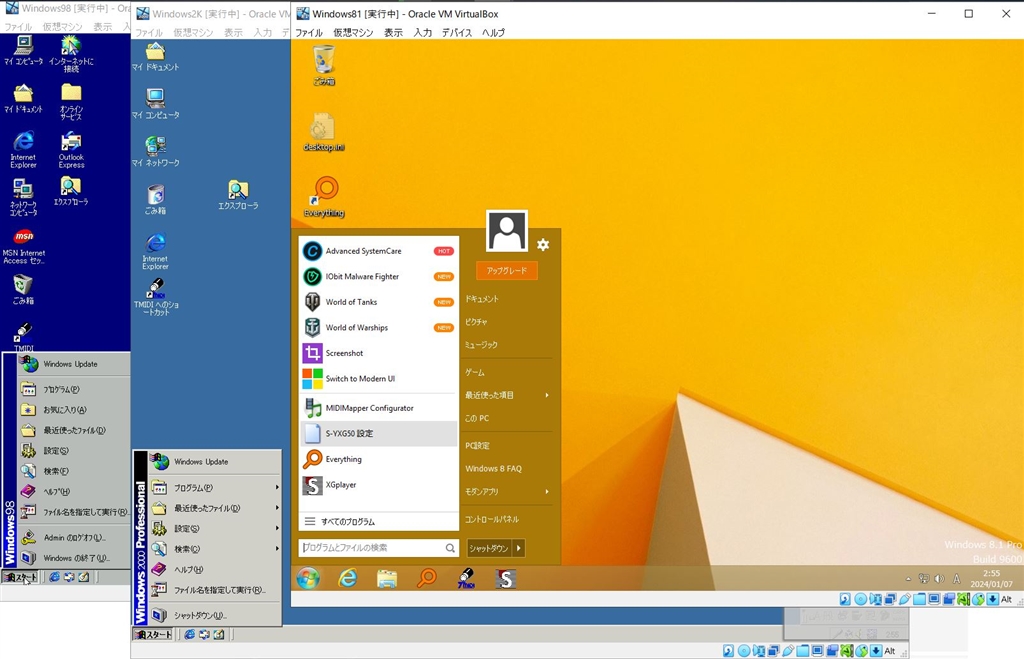Open MSN Internet Access on the Windows98 desktop
Image resolution: width=1024 pixels, height=659 pixels.
click(x=24, y=246)
